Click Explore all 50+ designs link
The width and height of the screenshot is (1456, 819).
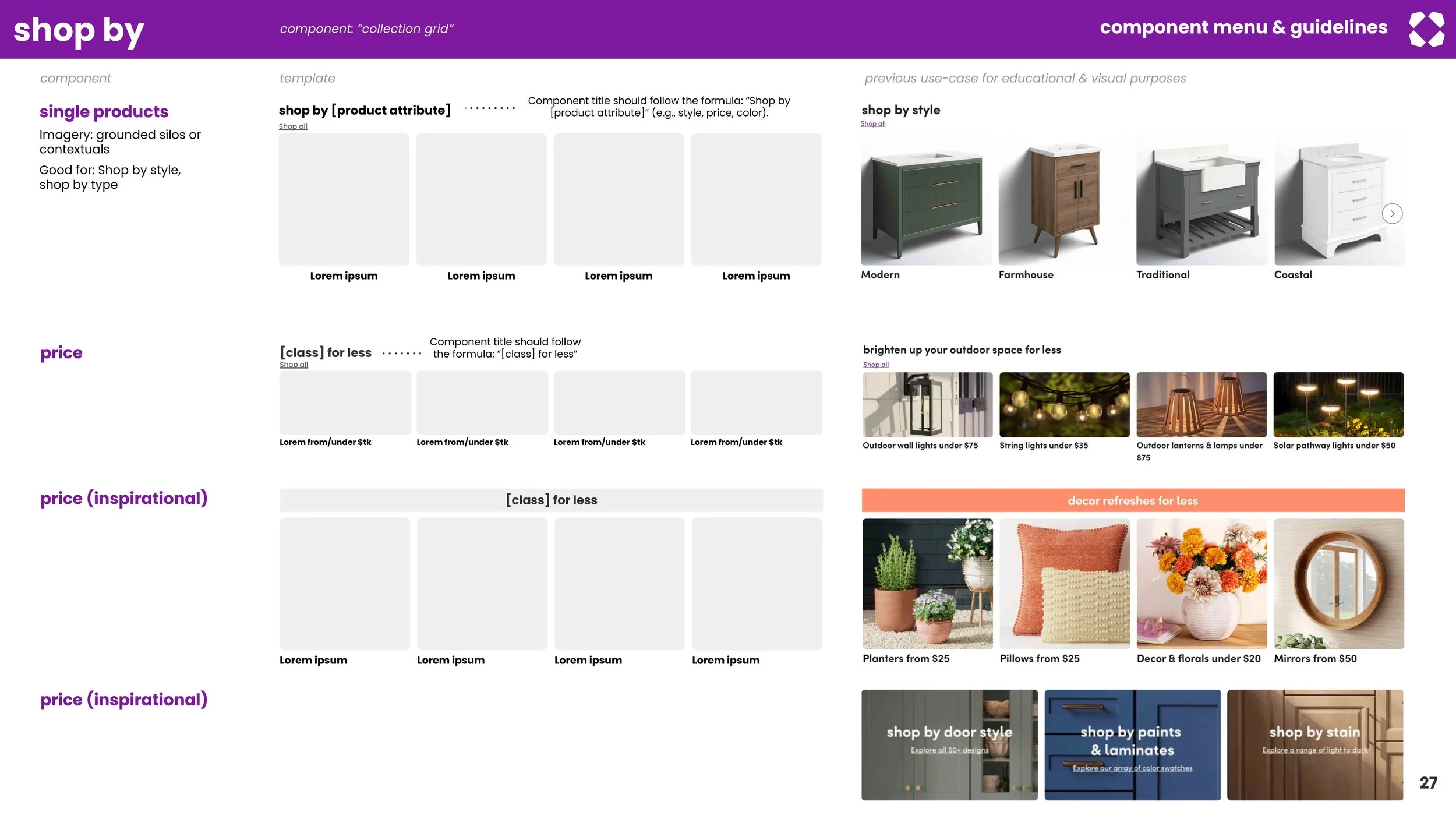pos(949,750)
